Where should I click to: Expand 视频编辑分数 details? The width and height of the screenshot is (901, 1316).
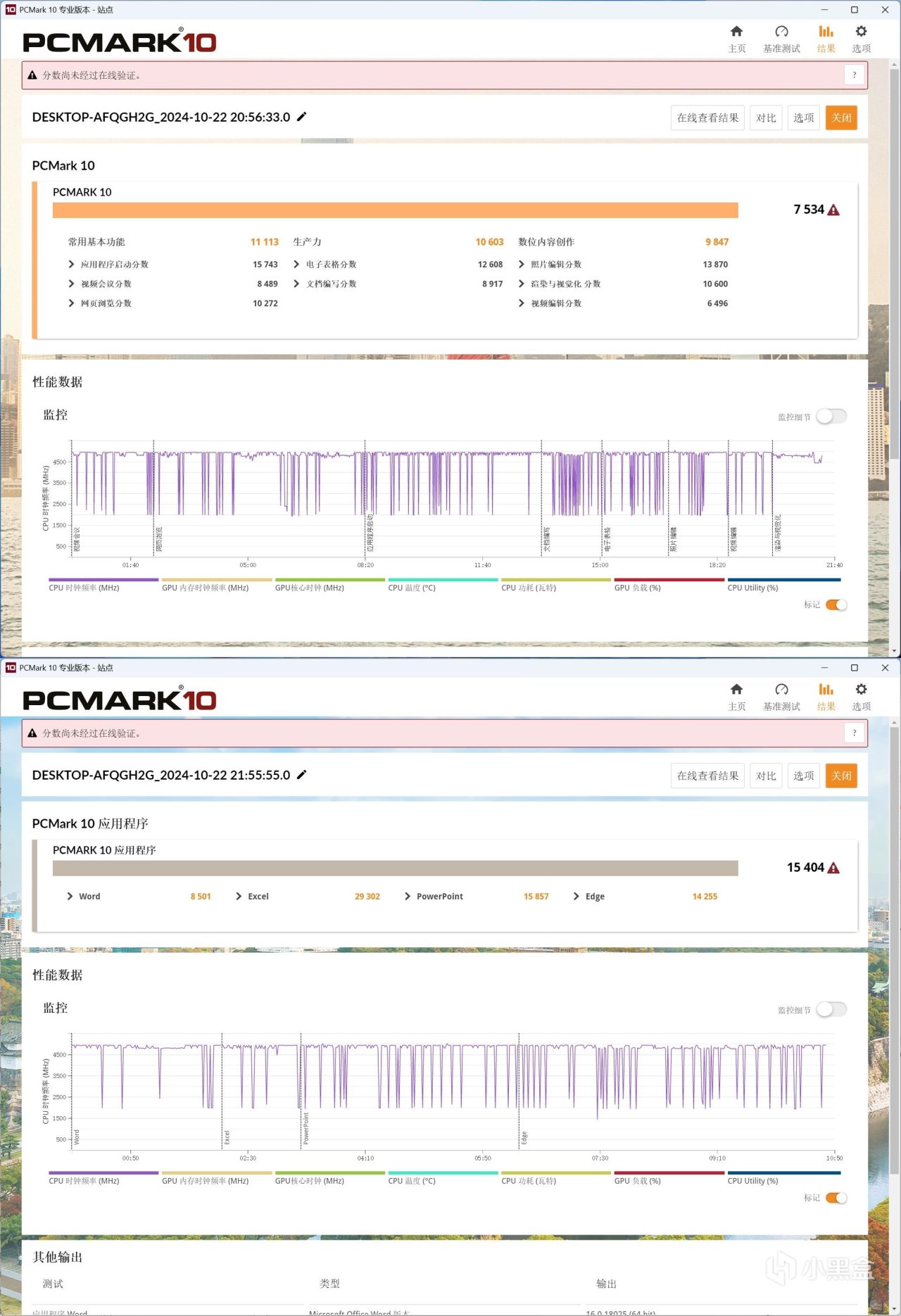pyautogui.click(x=521, y=303)
